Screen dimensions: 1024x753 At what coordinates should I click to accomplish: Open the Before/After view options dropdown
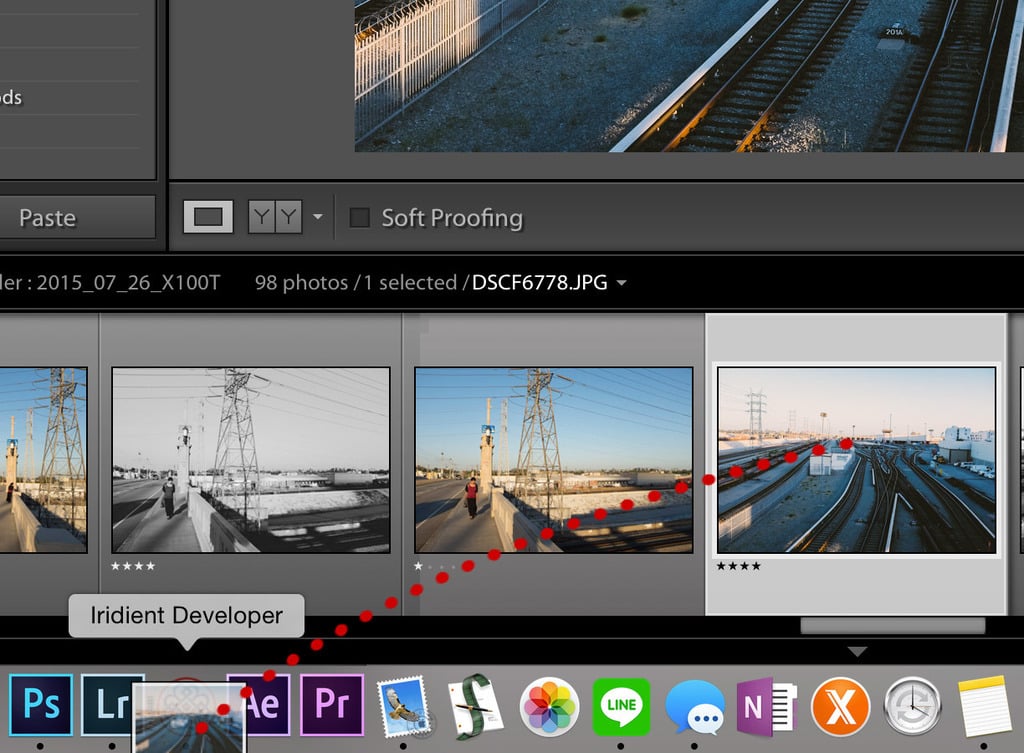[317, 217]
